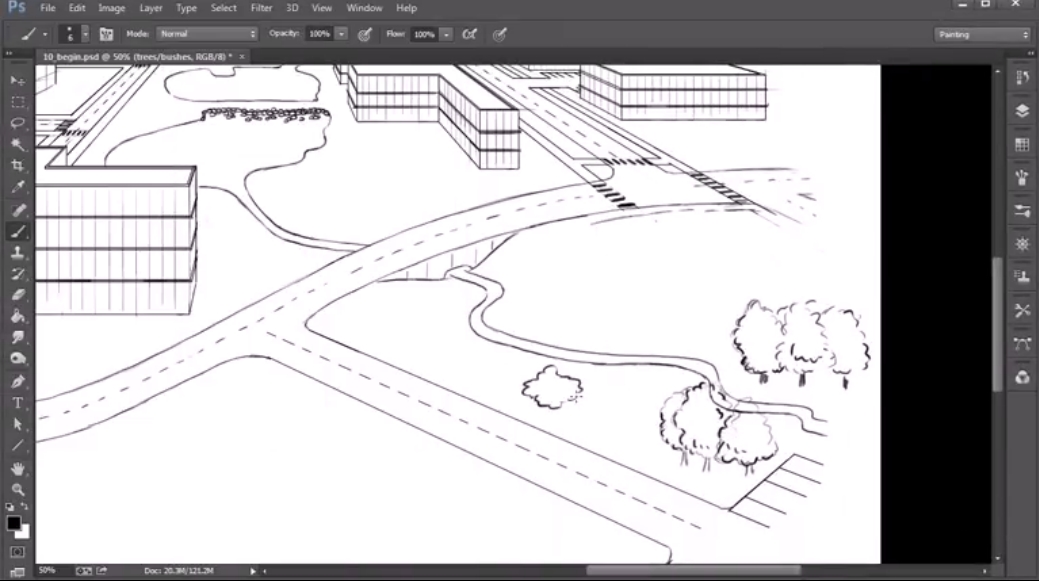The width and height of the screenshot is (1039, 581).
Task: Open the Layers panel icon
Action: click(x=1022, y=111)
